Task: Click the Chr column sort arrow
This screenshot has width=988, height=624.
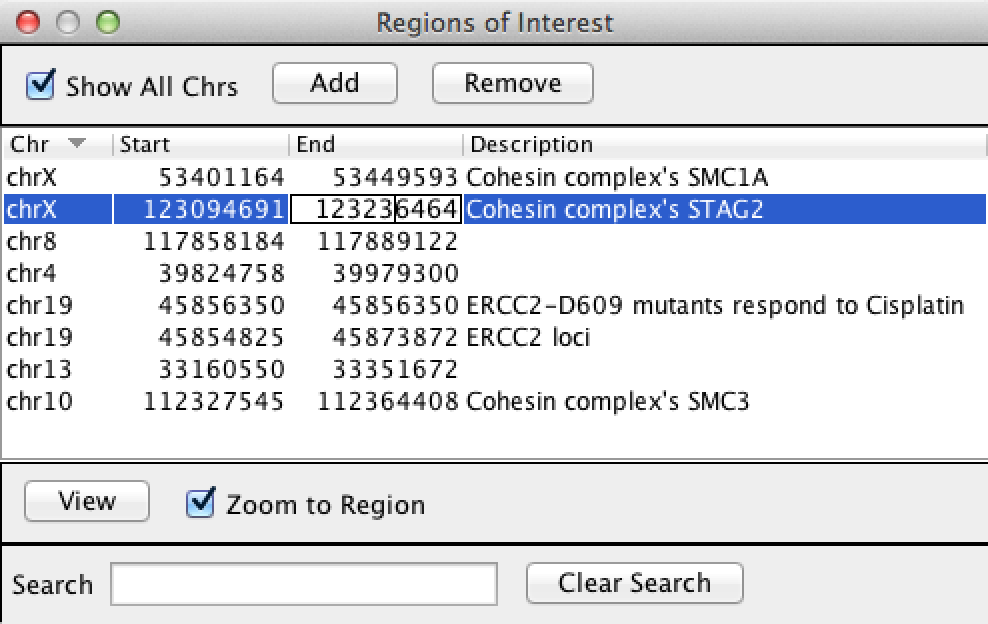Action: 78,143
